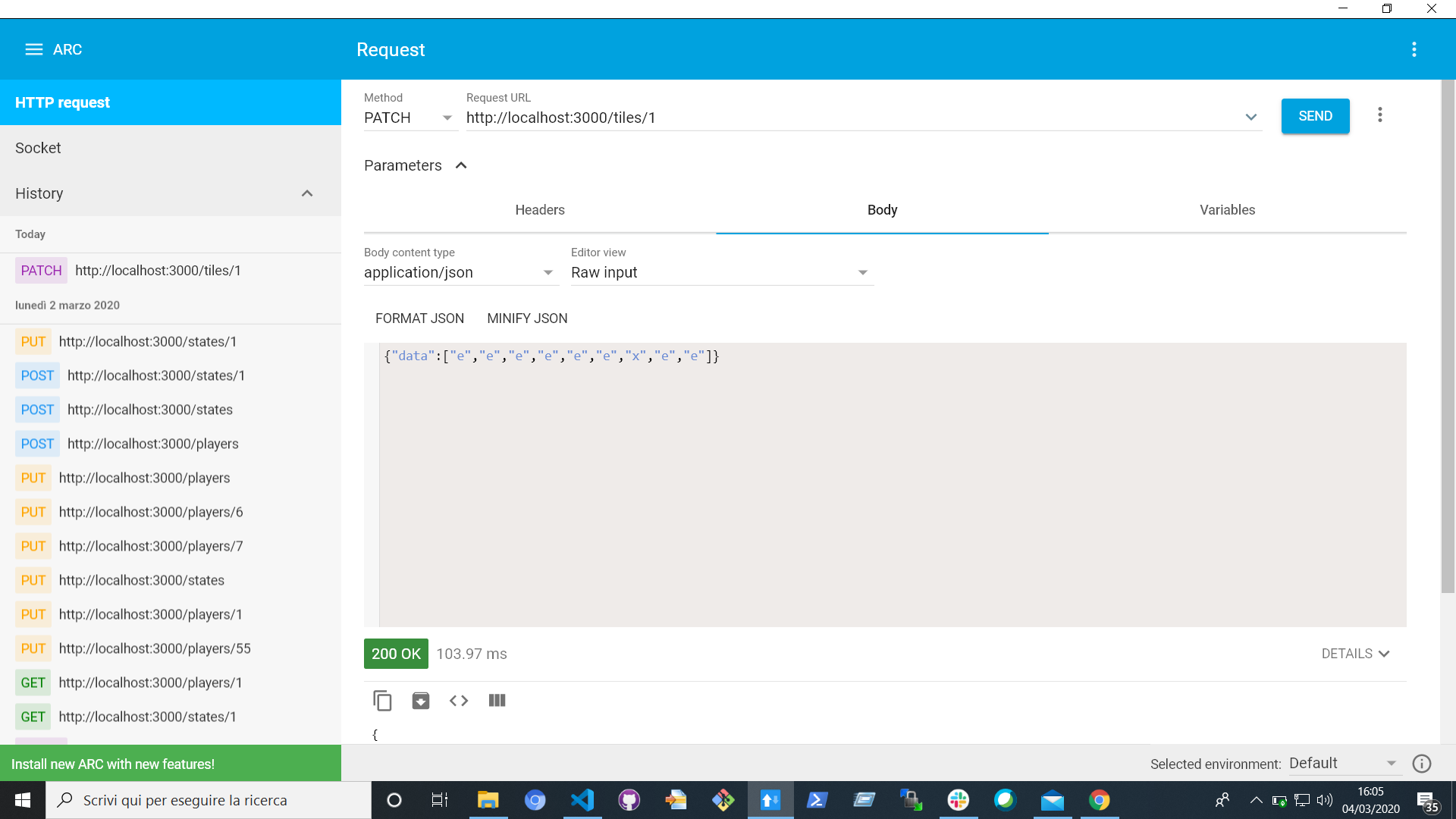Open PATCH tiles/1 history entry
Image resolution: width=1456 pixels, height=819 pixels.
pyautogui.click(x=171, y=271)
